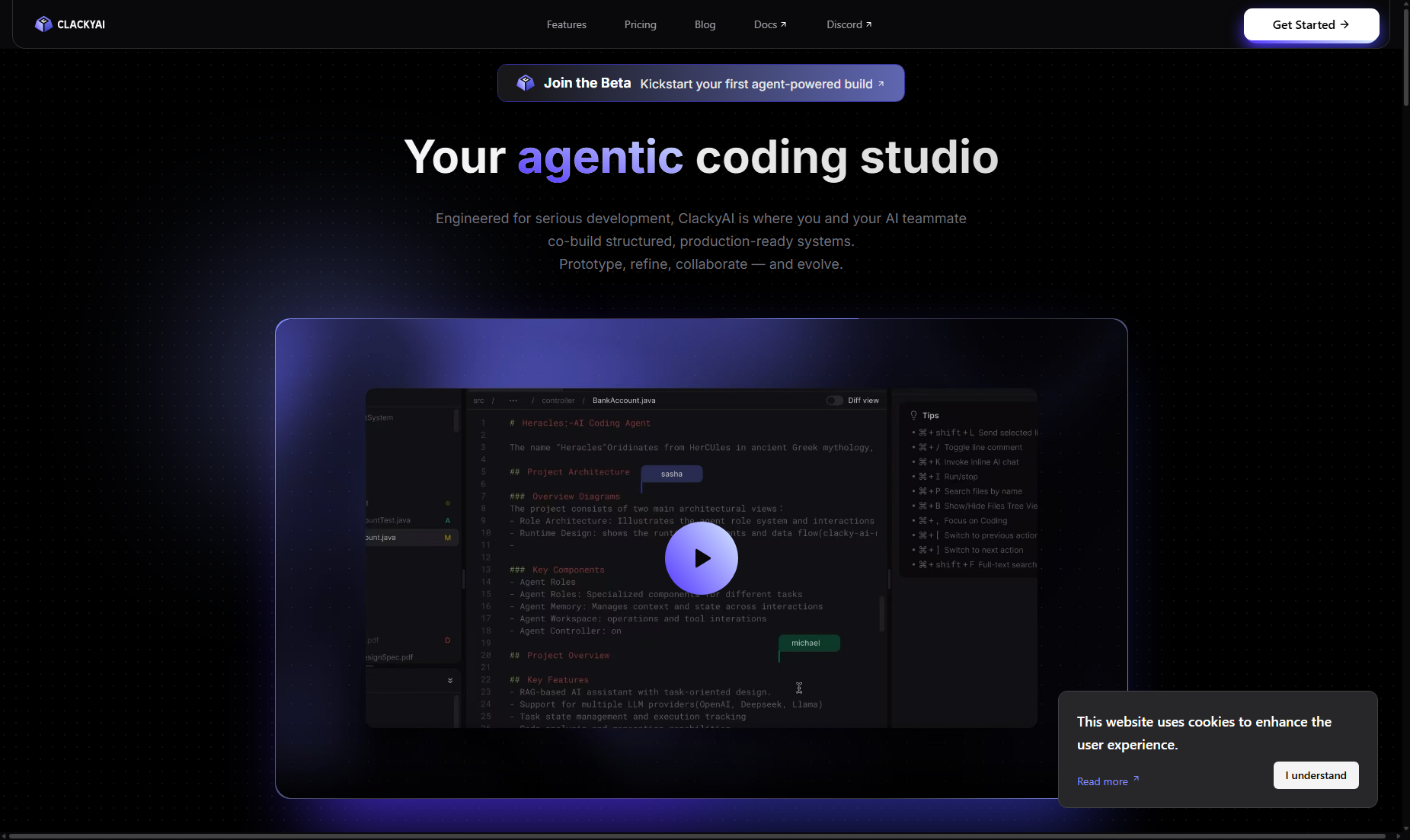Click the sasha collaborator tag
This screenshot has width=1410, height=840.
pyautogui.click(x=672, y=474)
